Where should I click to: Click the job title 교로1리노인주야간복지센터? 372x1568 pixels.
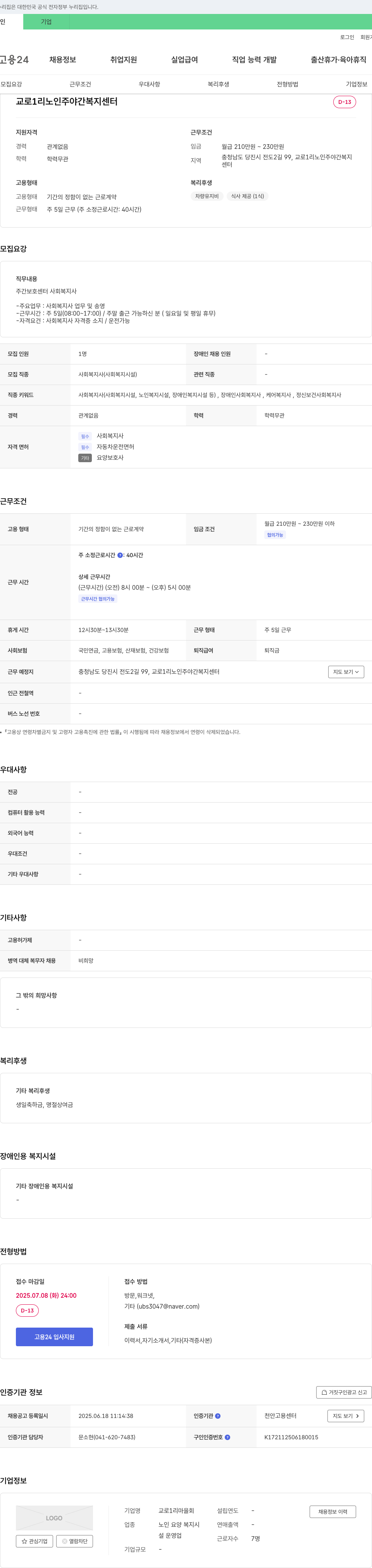(67, 102)
